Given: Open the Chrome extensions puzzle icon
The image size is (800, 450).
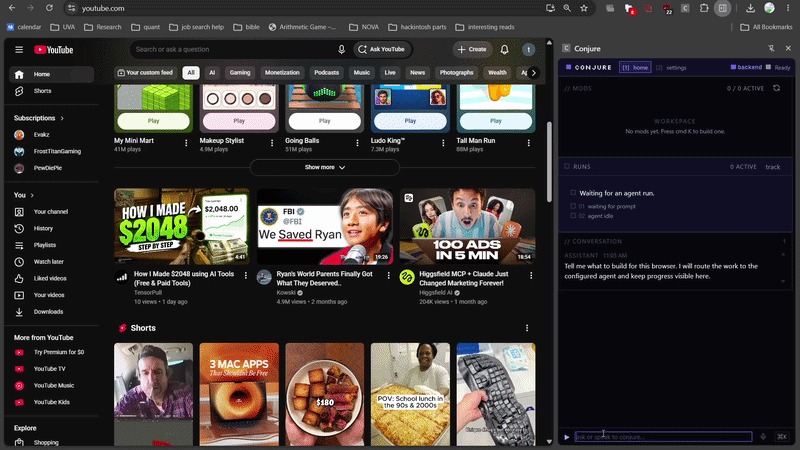Looking at the screenshot, I should (x=704, y=8).
